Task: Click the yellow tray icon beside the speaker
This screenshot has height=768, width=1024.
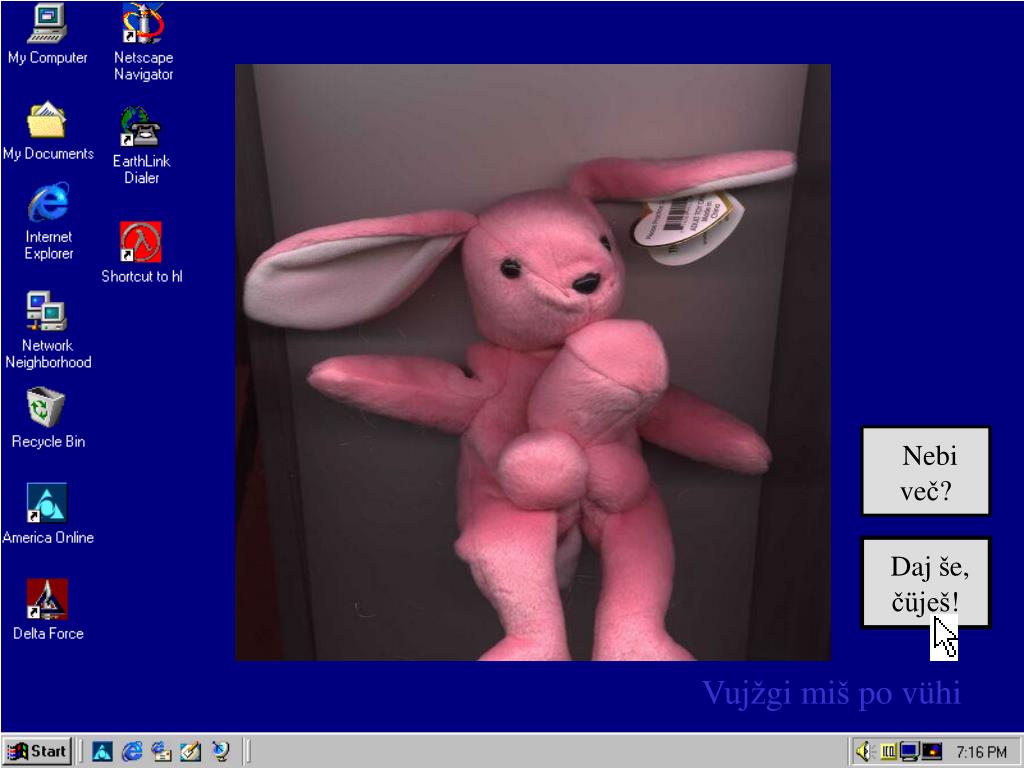Action: tap(889, 752)
